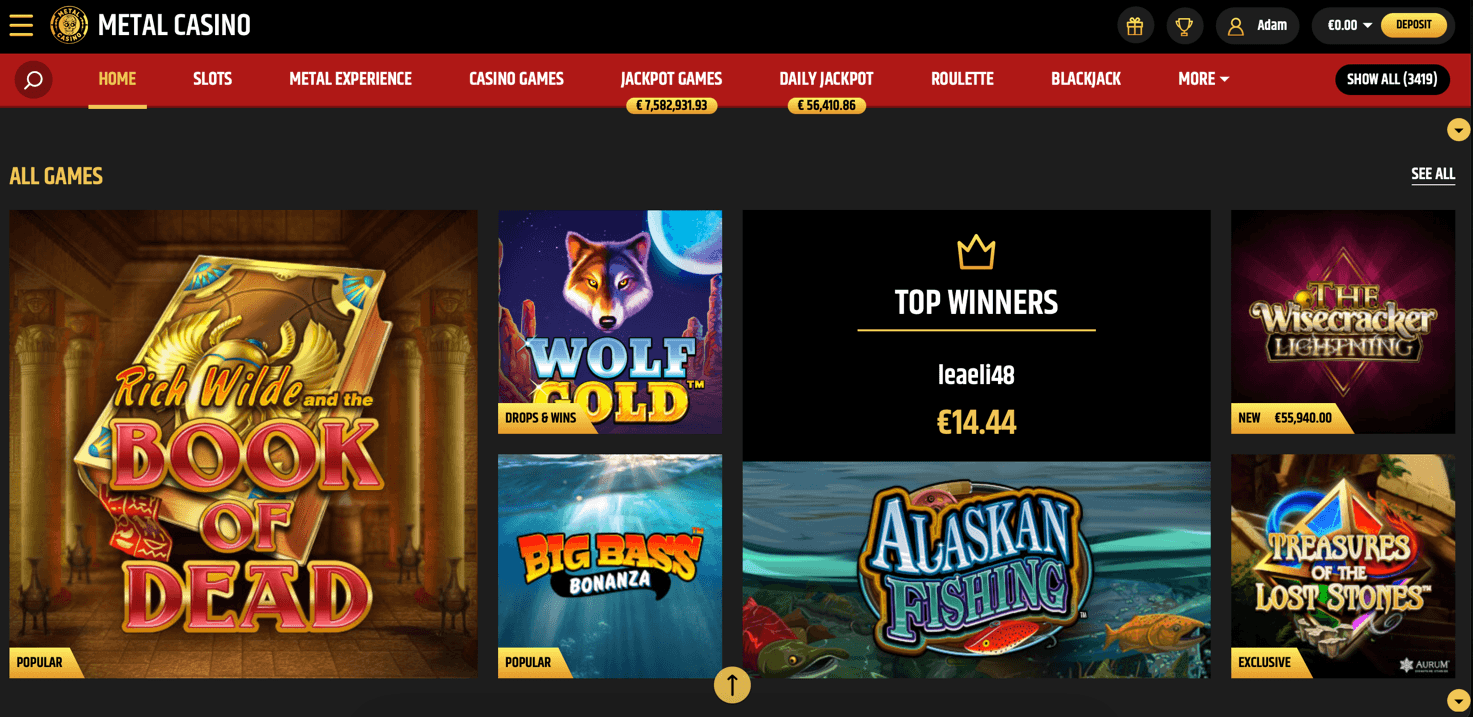Select the Roulette tab

[x=962, y=79]
